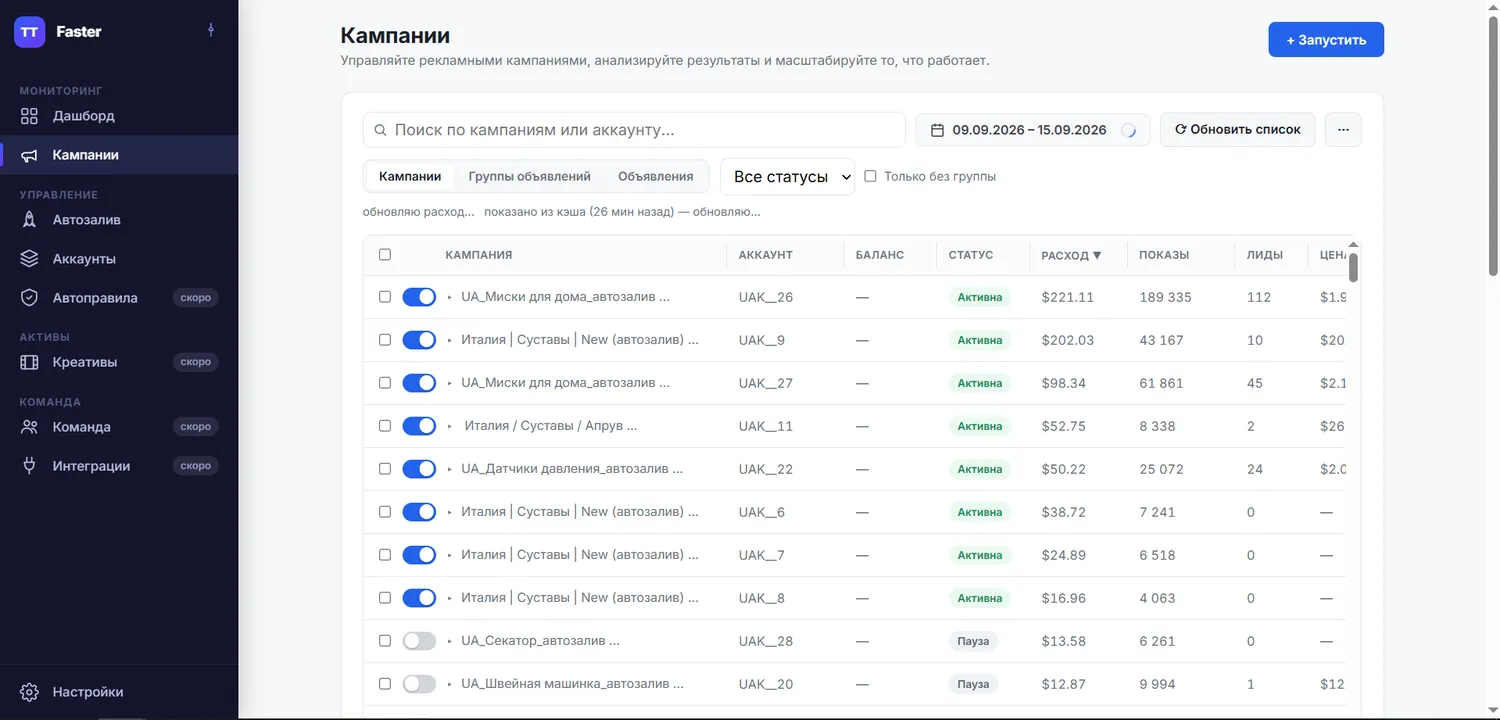This screenshot has width=1500, height=720.
Task: Sort the table by КАМПАНИЯ column header
Action: (x=479, y=255)
